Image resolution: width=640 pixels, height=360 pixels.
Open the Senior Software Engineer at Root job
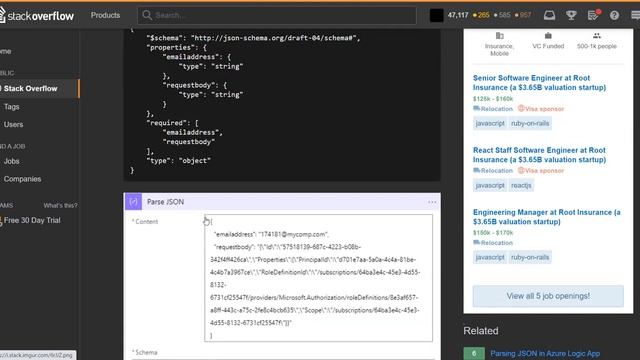[539, 83]
